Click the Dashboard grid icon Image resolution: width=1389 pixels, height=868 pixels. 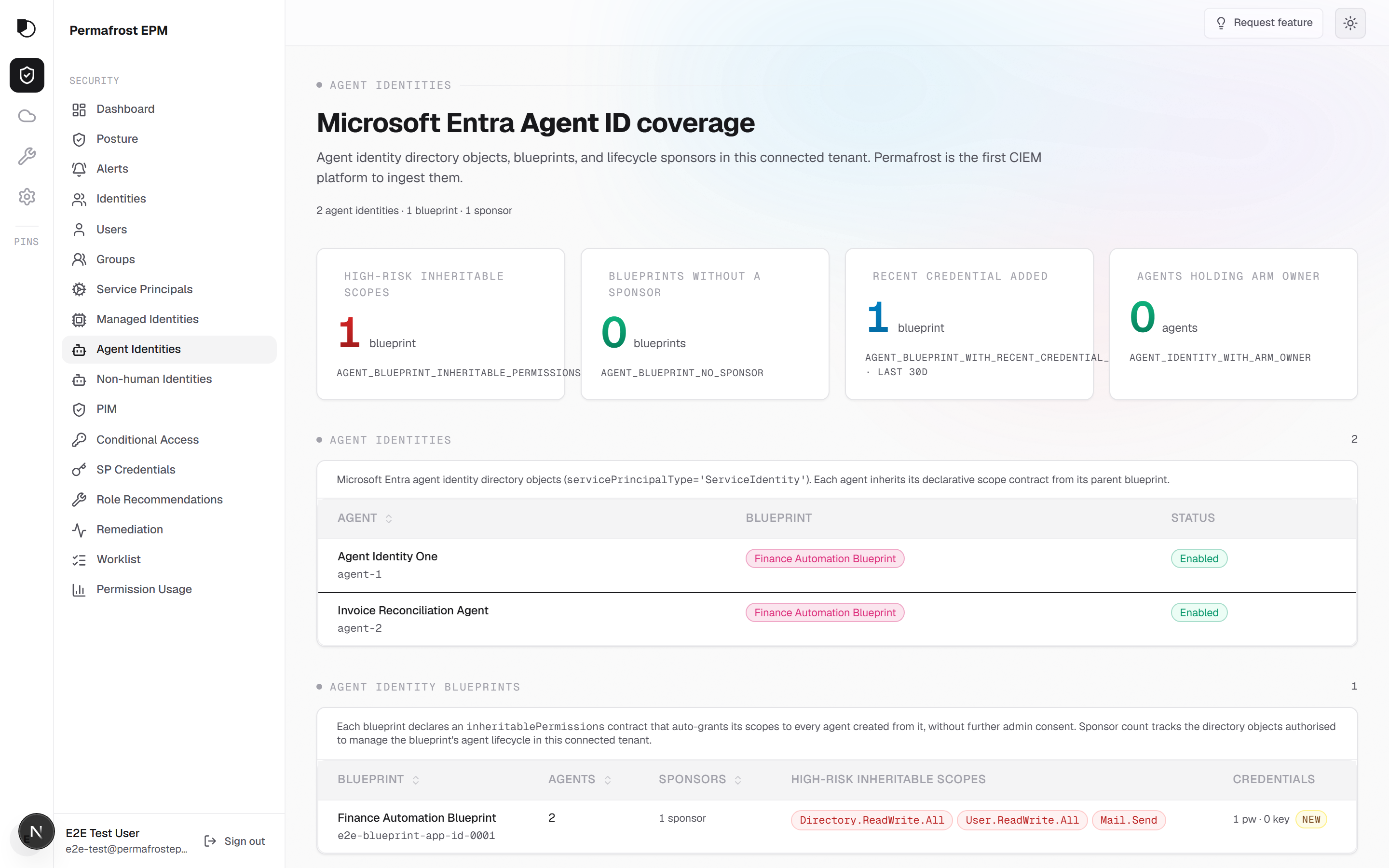(x=79, y=109)
